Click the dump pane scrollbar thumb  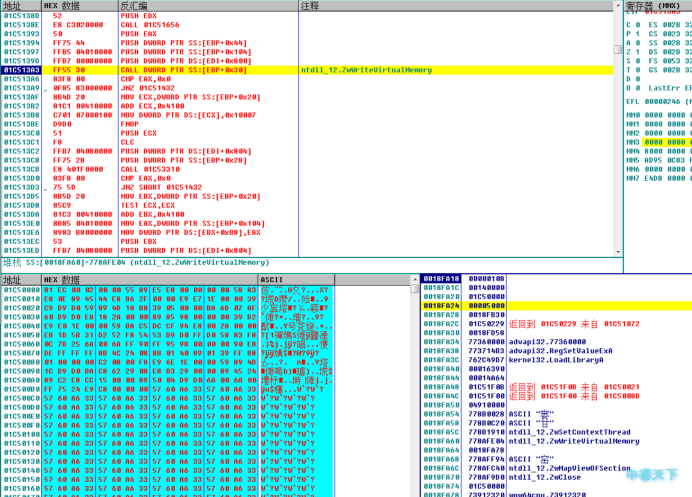pyautogui.click(x=414, y=288)
